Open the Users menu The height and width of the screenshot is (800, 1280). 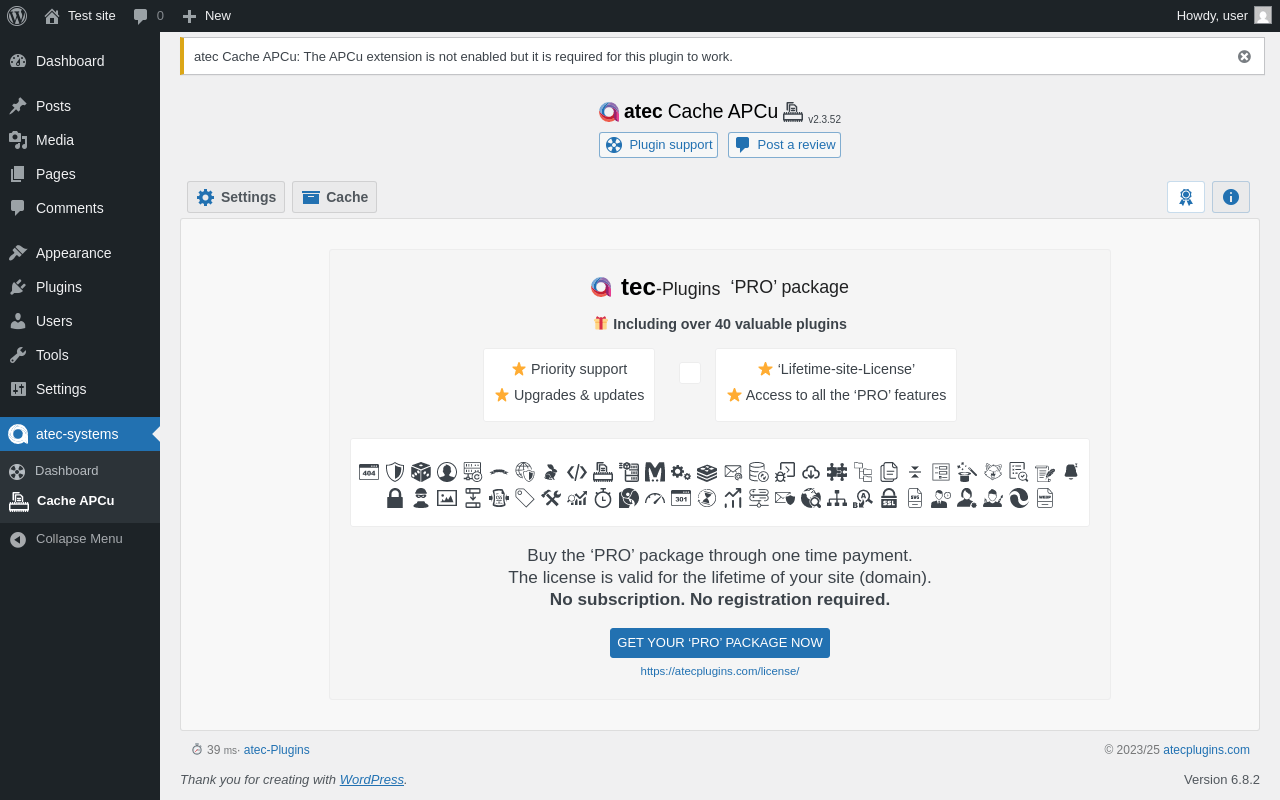80,321
